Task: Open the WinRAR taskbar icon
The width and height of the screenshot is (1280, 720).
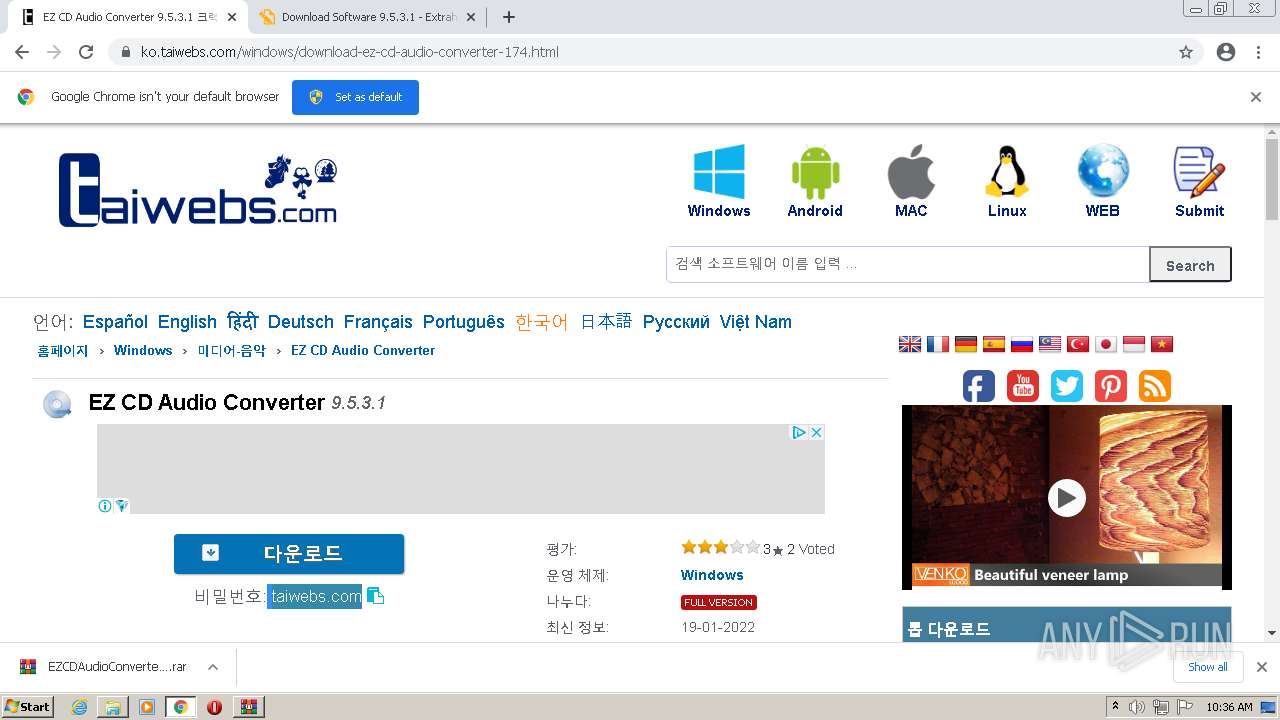Action: click(x=248, y=706)
